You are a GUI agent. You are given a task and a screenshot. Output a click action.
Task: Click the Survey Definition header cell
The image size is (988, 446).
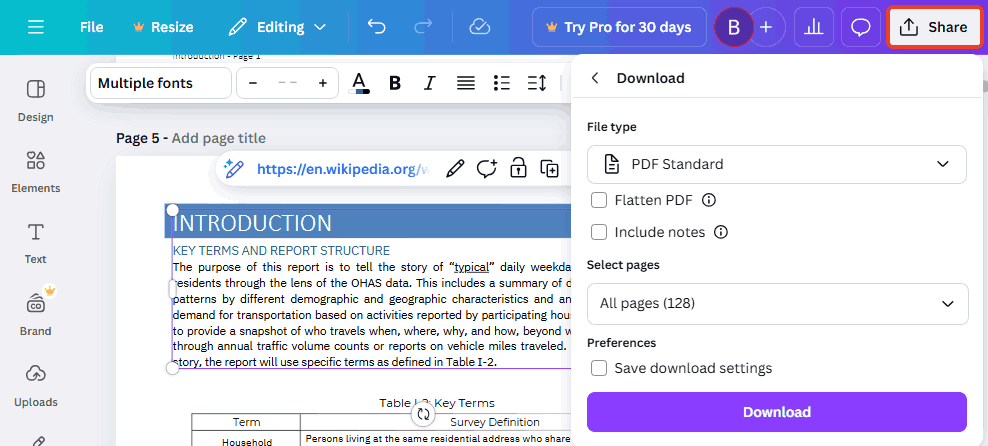click(495, 422)
